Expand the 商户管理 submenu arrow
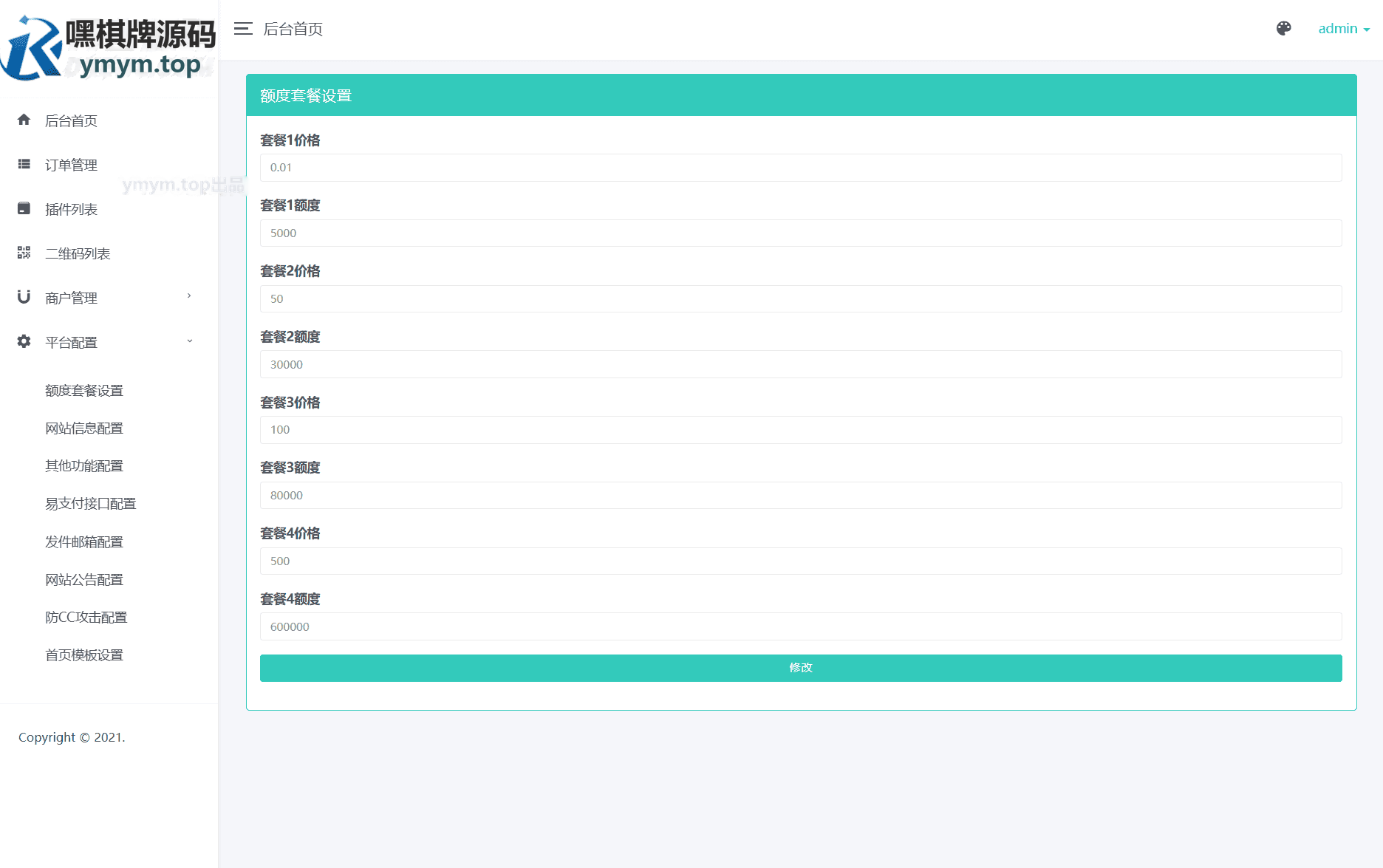This screenshot has height=868, width=1383. pyautogui.click(x=189, y=296)
